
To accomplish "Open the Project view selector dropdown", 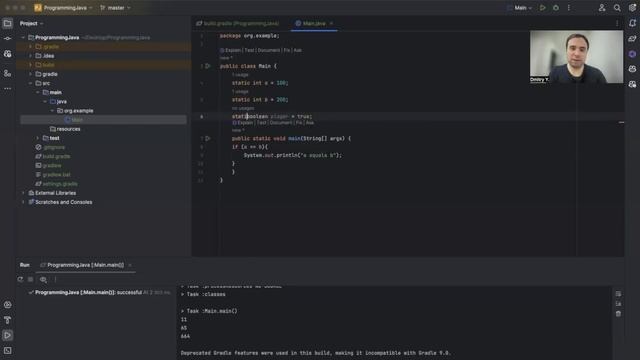I will [x=31, y=24].
